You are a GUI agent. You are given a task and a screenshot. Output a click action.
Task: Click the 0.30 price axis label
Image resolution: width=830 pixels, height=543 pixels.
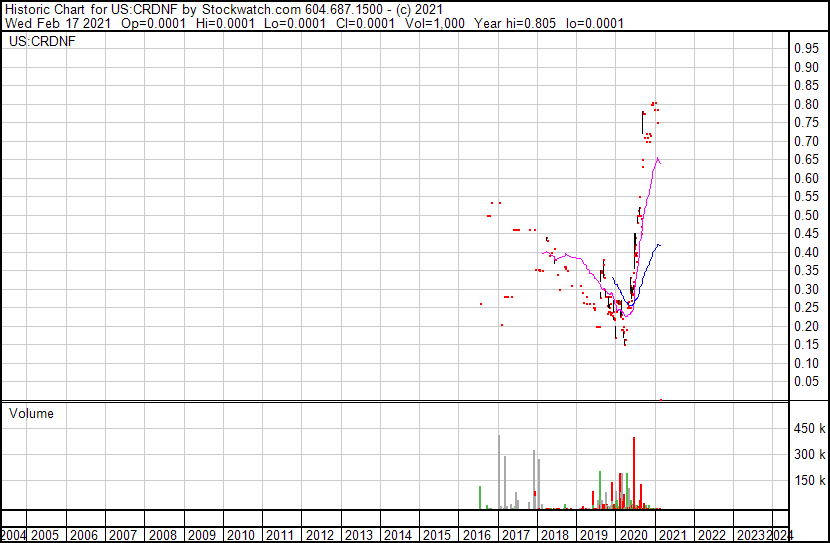point(806,289)
